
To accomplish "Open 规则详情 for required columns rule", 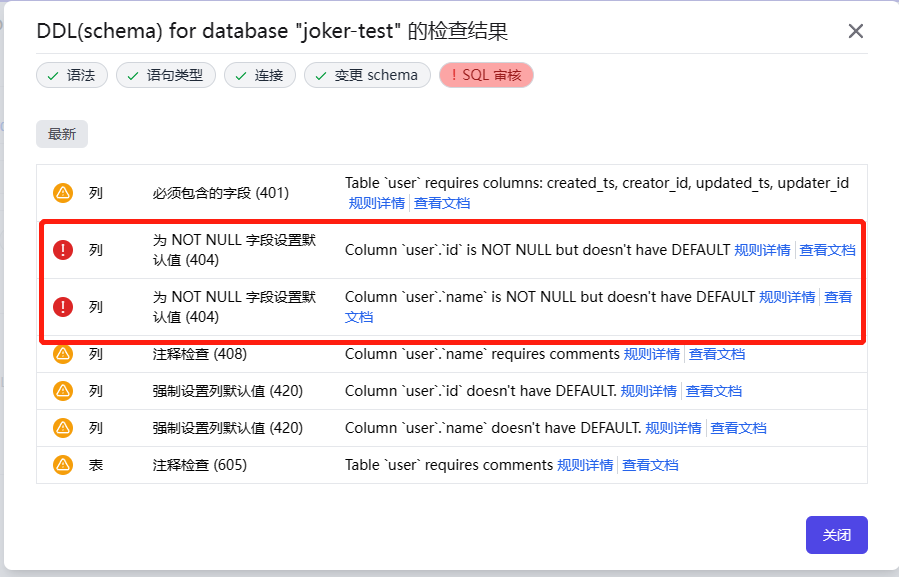I will (x=377, y=203).
